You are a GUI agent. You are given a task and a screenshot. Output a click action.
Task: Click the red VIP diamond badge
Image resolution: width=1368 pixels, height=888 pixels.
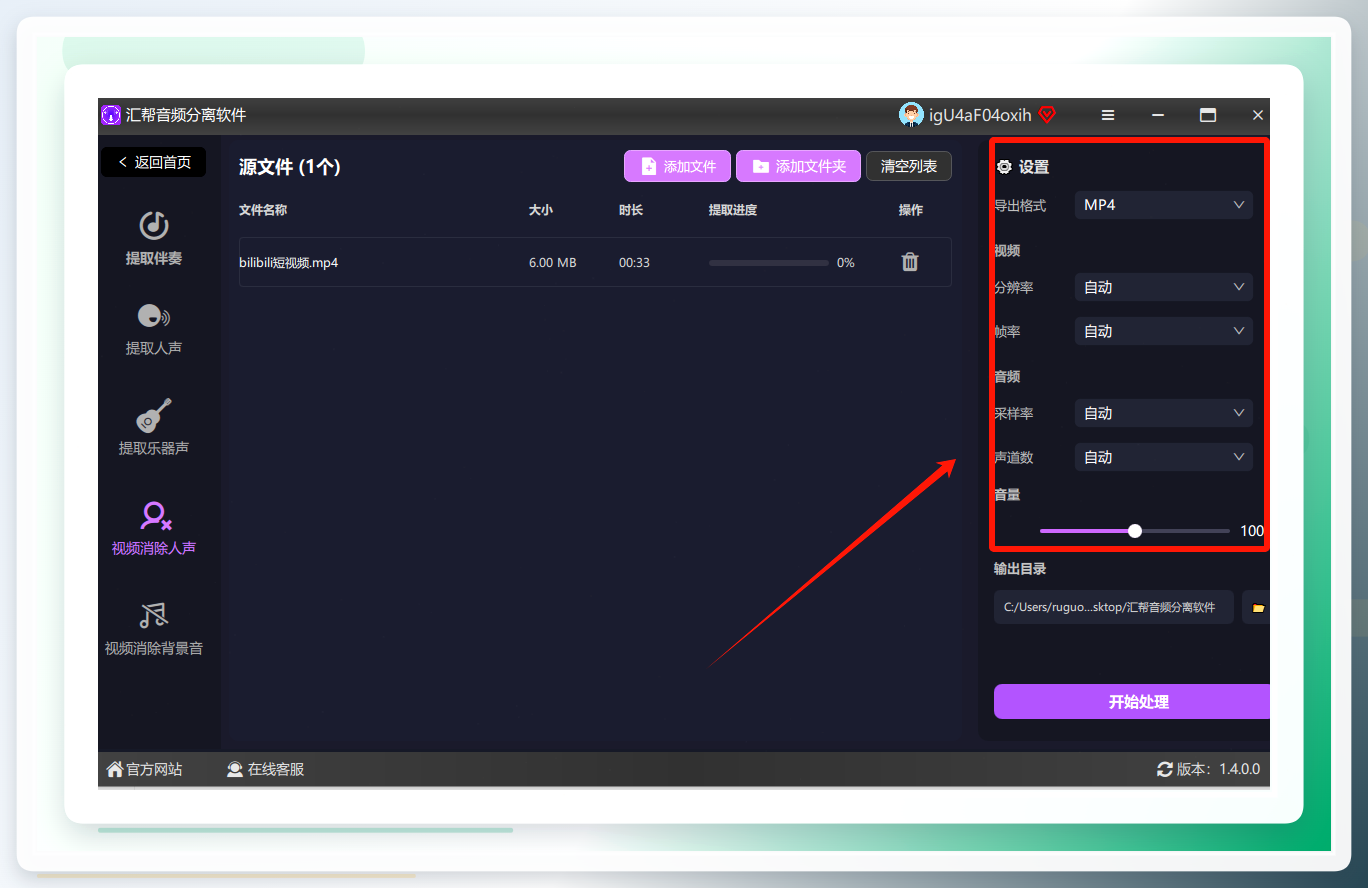coord(1047,115)
